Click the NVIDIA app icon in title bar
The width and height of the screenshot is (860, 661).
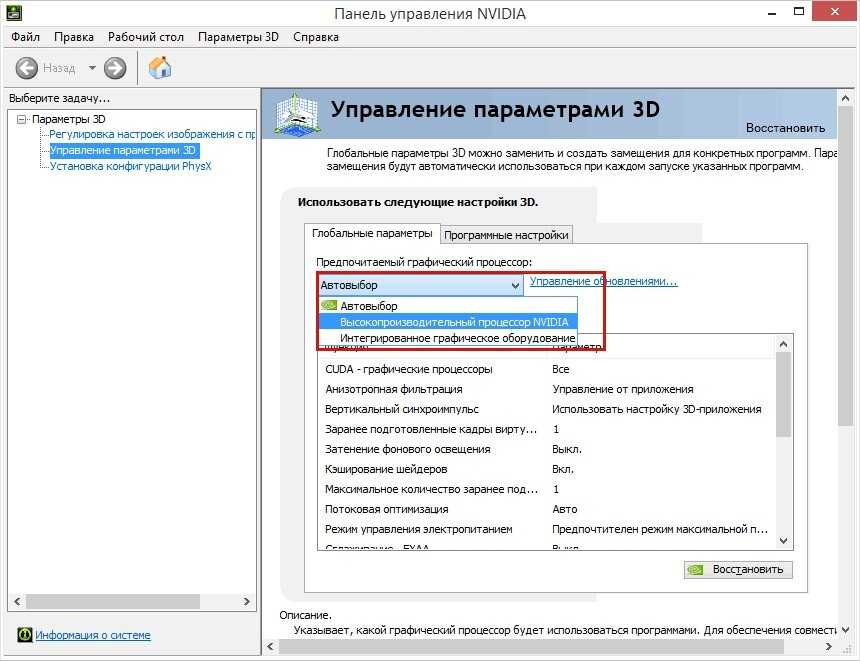[x=14, y=12]
